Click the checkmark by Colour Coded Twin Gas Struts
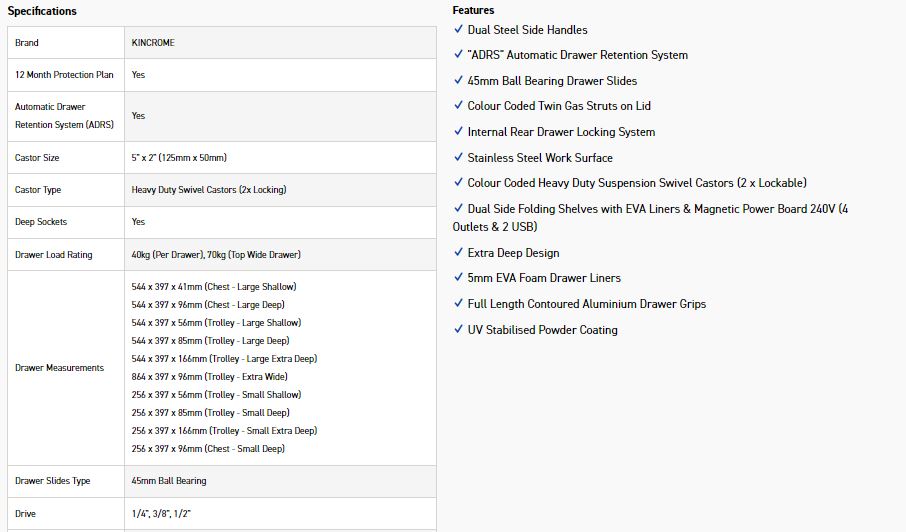This screenshot has height=532, width=906. 458,106
